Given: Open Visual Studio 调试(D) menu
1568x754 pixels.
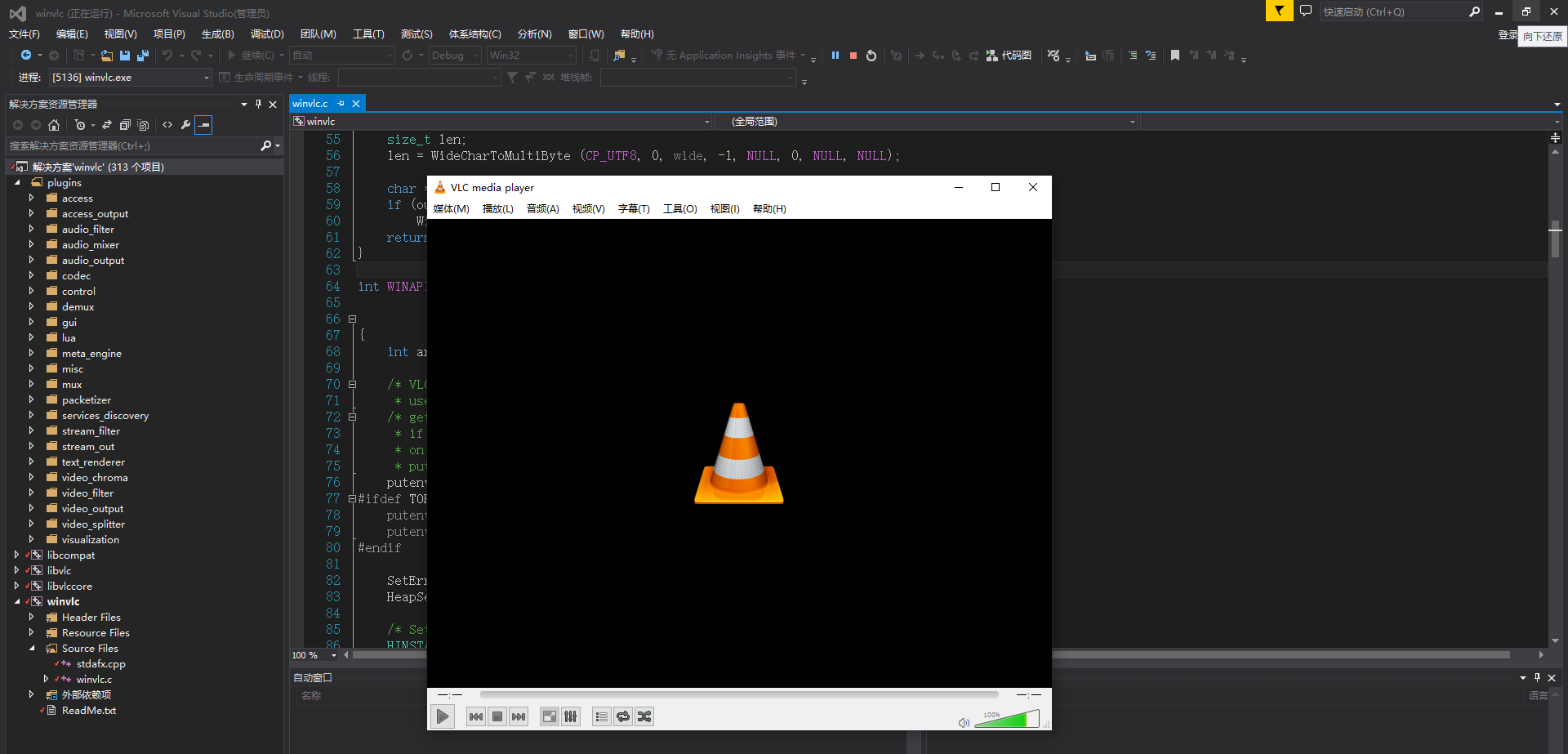Looking at the screenshot, I should pos(267,34).
